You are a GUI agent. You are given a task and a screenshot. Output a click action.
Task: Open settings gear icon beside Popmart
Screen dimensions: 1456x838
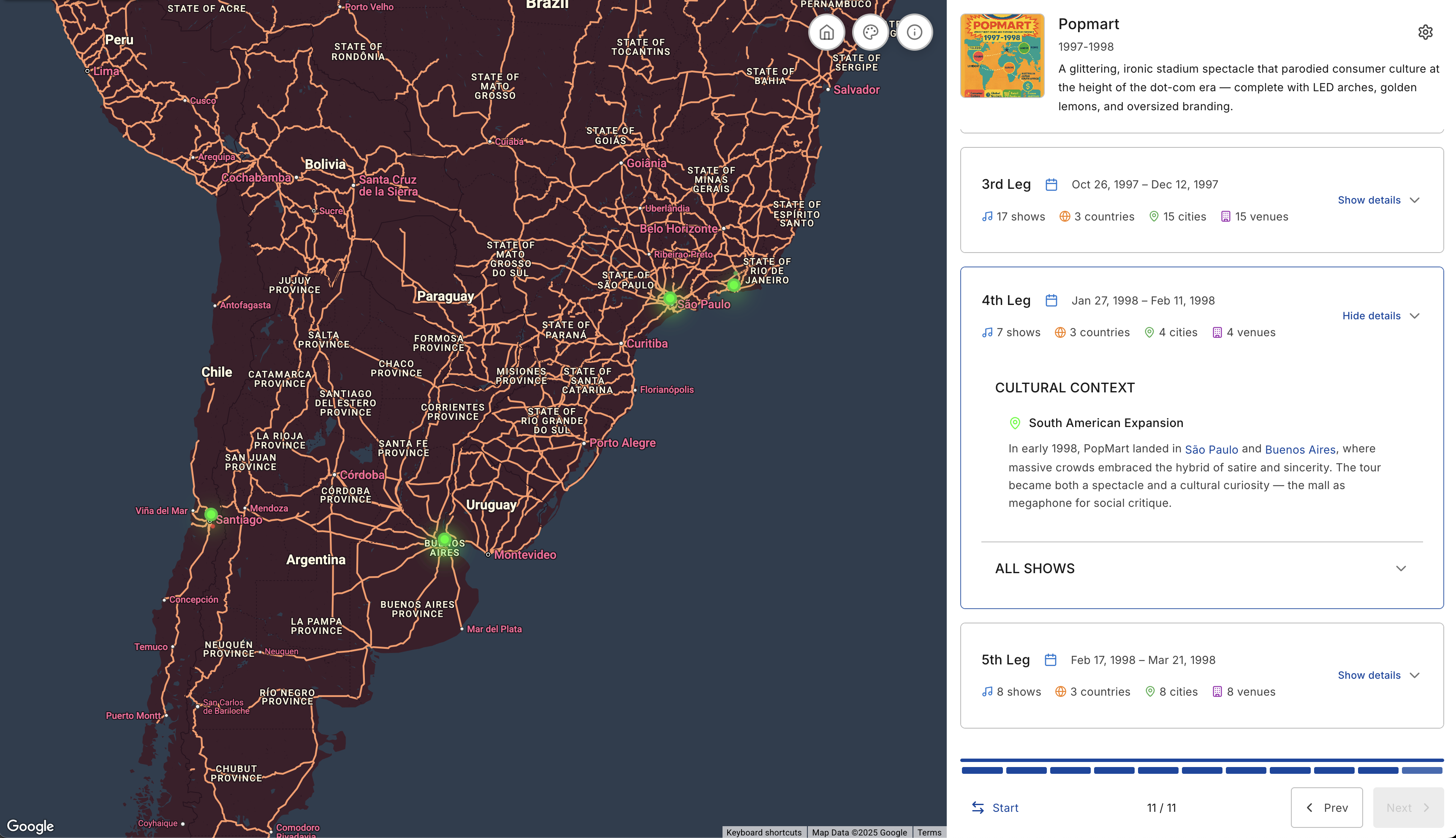click(1425, 32)
